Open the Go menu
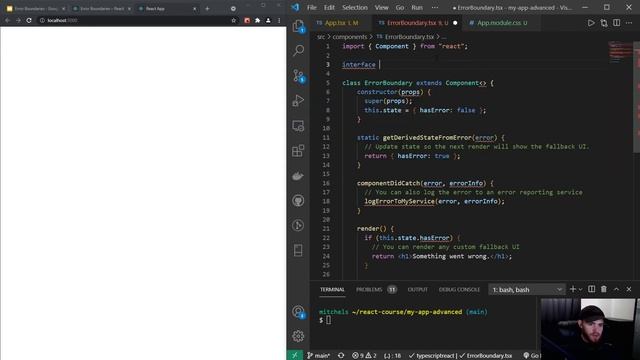 pos(400,7)
